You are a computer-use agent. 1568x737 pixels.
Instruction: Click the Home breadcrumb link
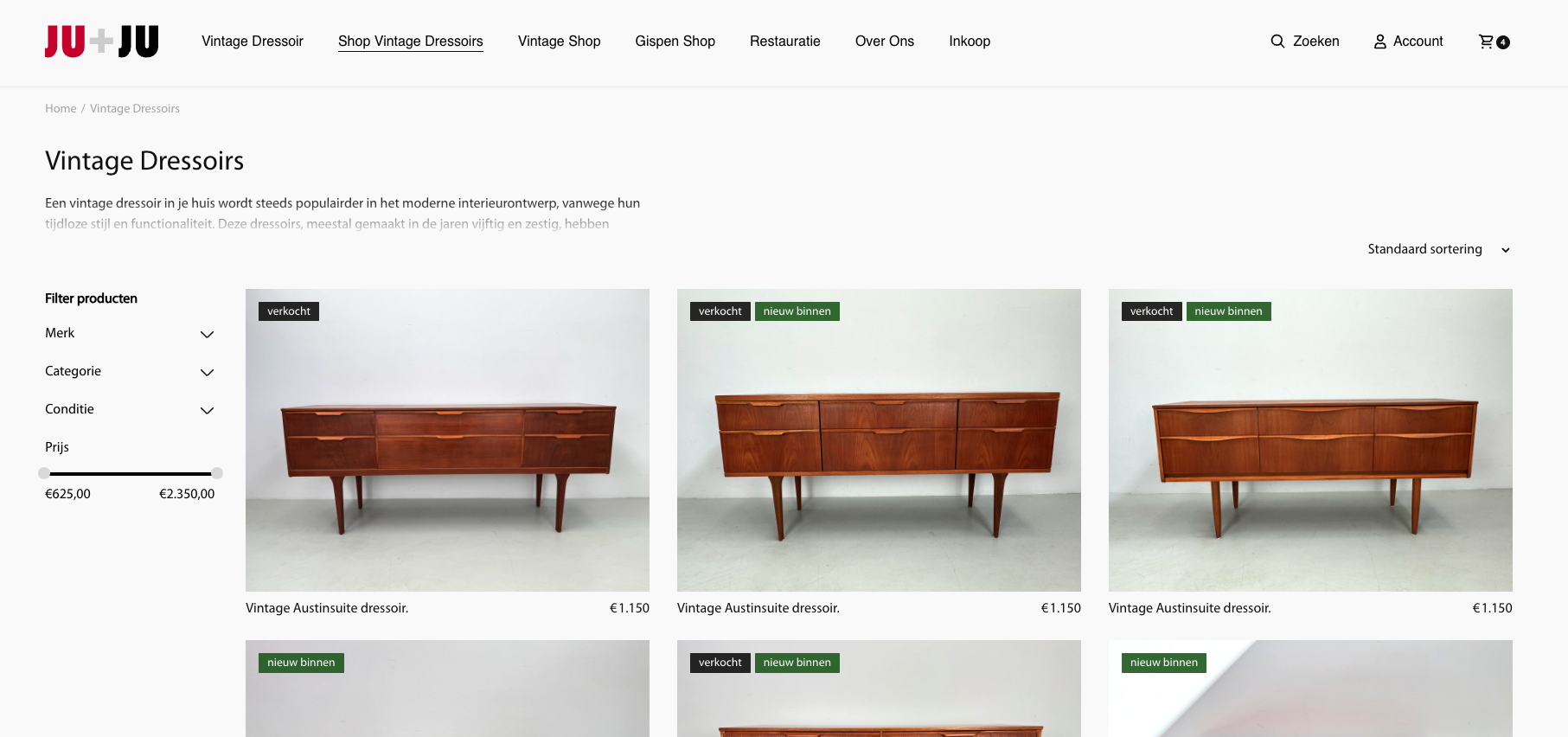click(61, 109)
